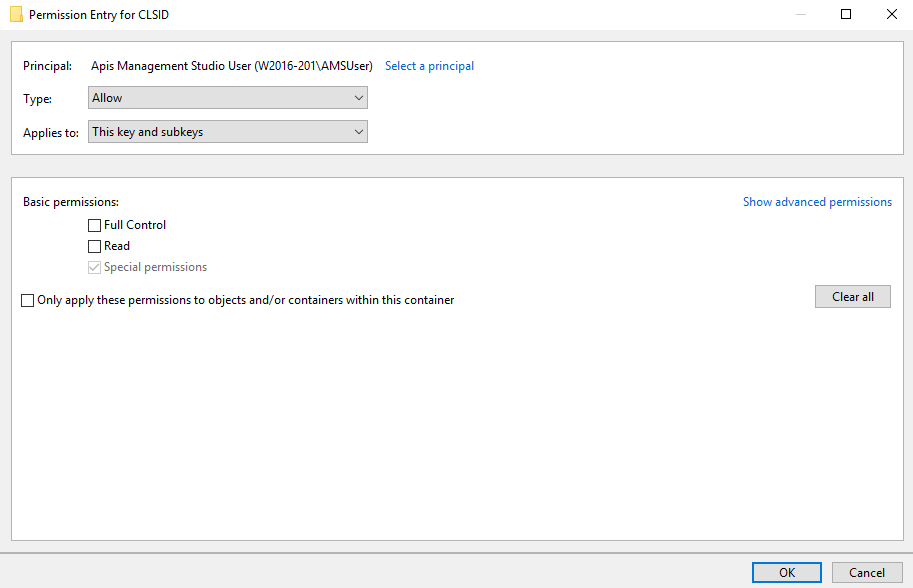This screenshot has height=588, width=913.
Task: Expand the Applies to dropdown list
Action: tap(228, 132)
